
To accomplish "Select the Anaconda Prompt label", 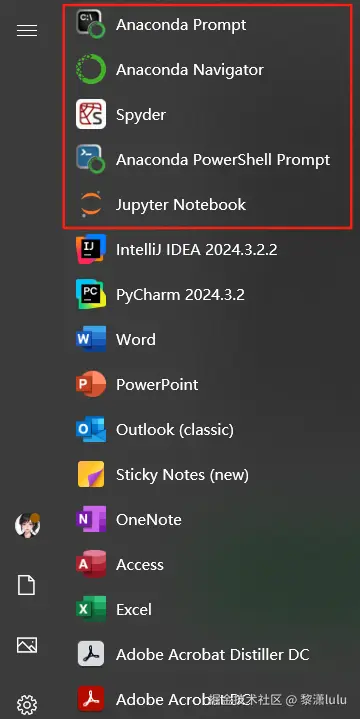I will pos(181,24).
